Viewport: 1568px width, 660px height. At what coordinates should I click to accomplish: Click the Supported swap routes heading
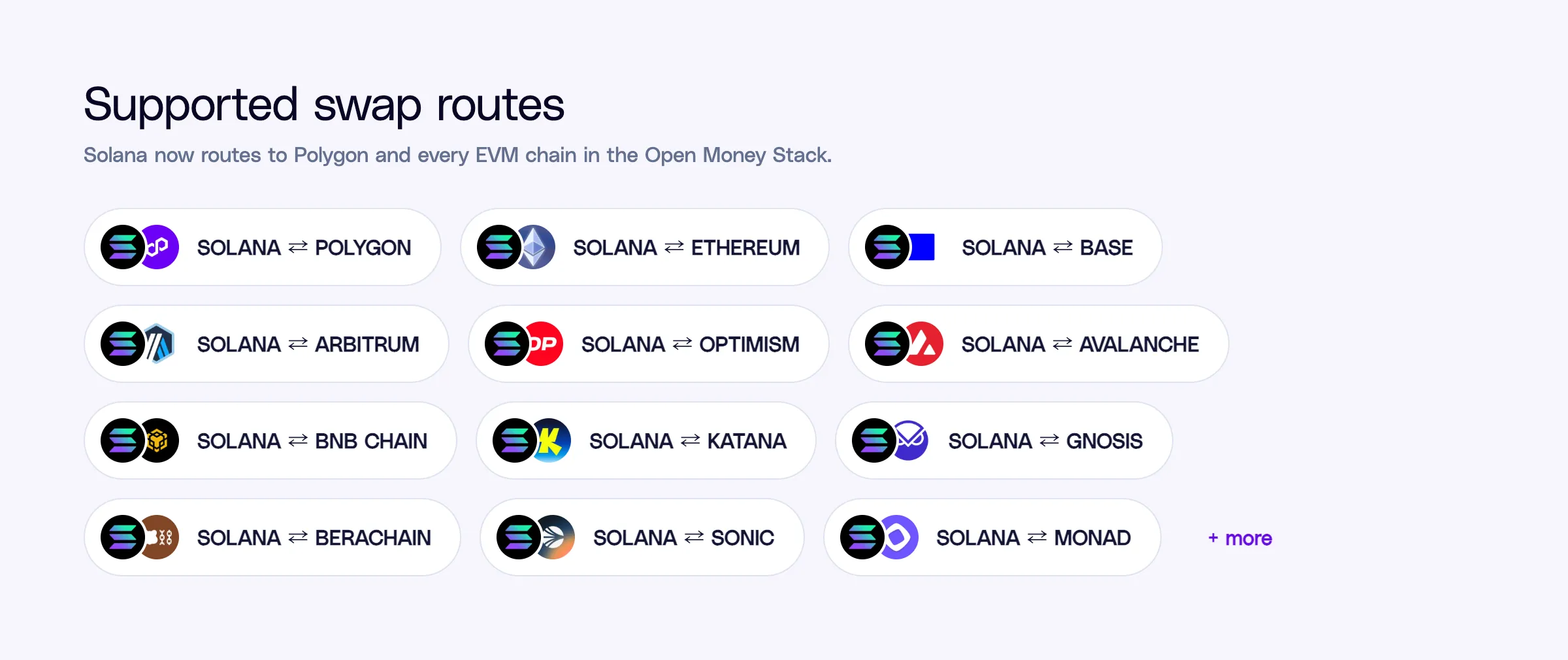324,105
